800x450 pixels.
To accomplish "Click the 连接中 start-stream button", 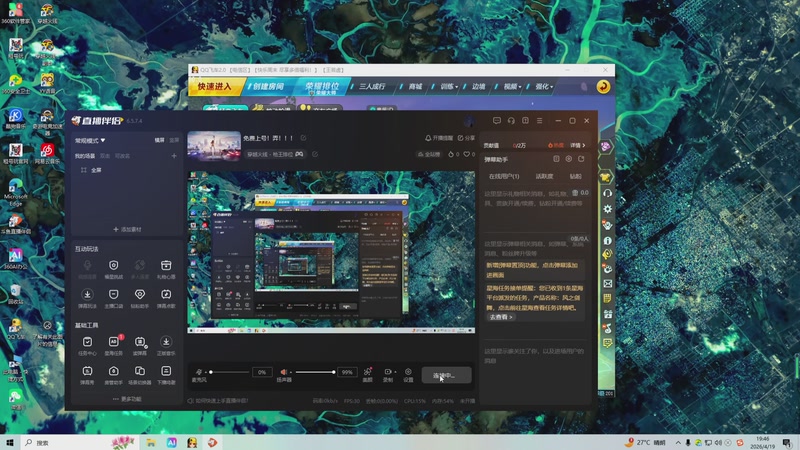I will click(x=446, y=376).
